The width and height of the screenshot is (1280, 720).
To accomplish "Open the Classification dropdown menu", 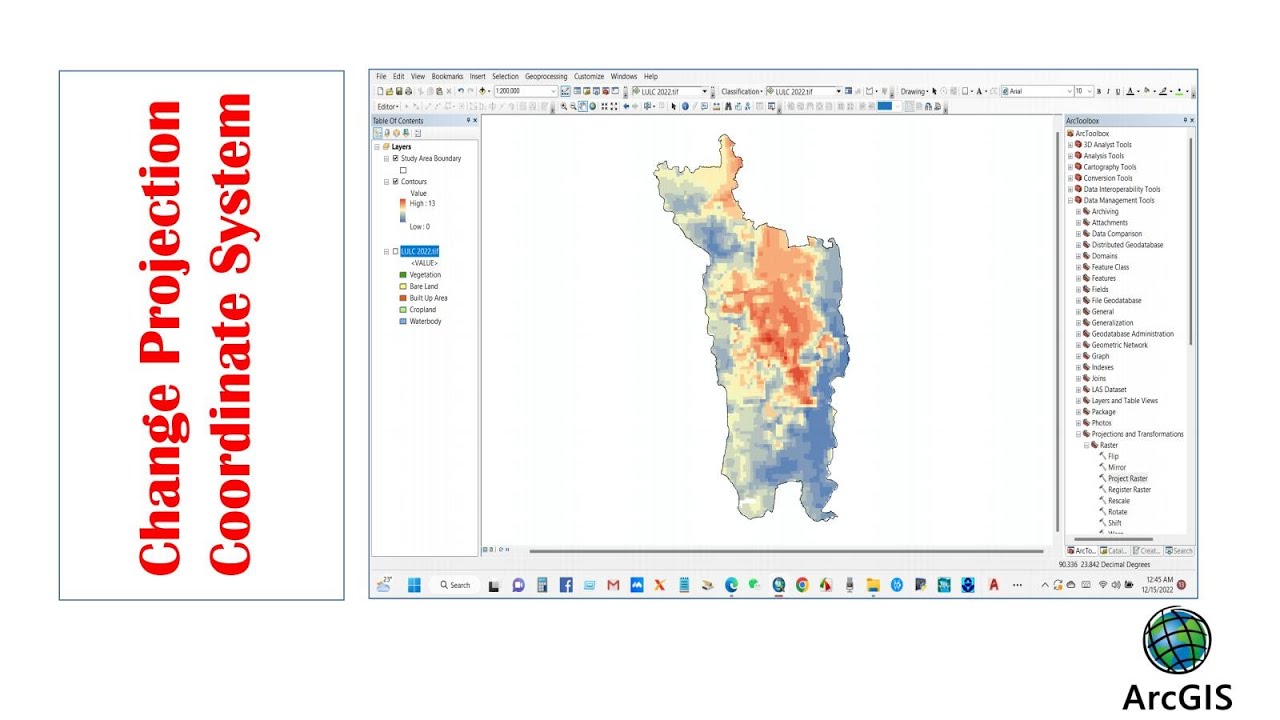I will (x=742, y=91).
